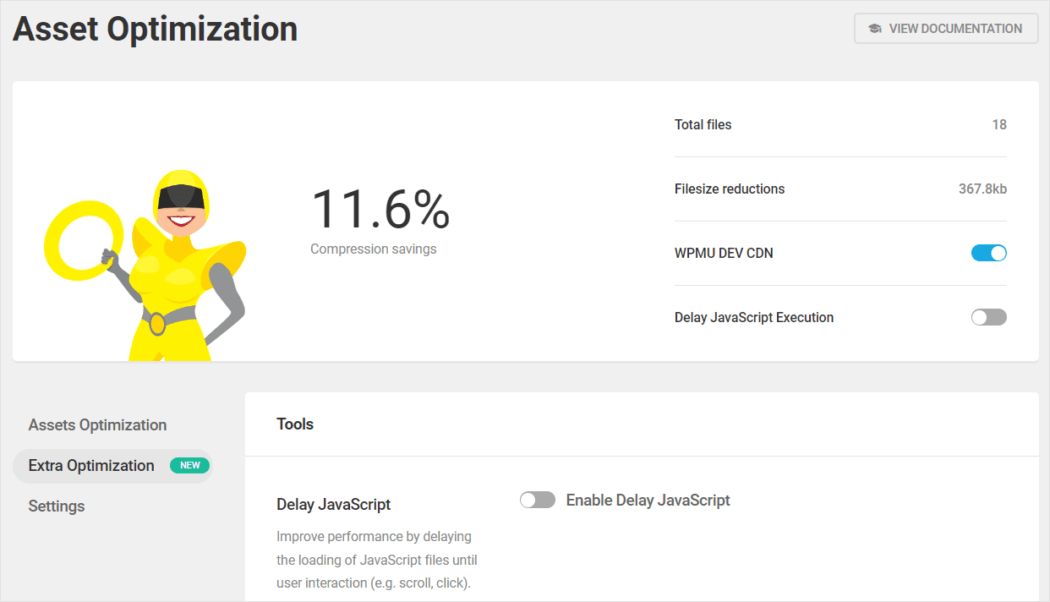Go to the Settings tab
The height and width of the screenshot is (602, 1050).
coord(56,506)
